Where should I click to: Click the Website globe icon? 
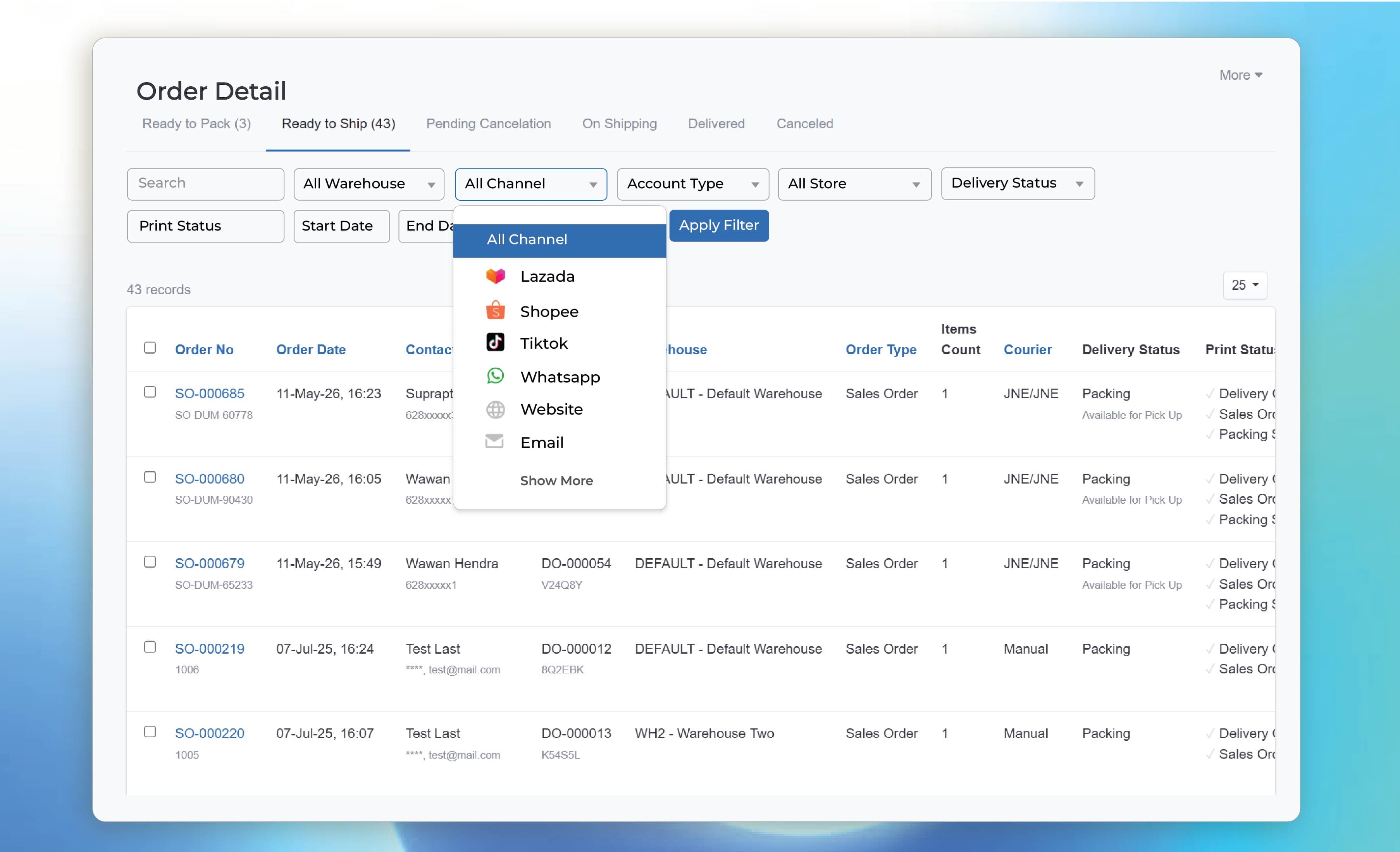pos(496,409)
